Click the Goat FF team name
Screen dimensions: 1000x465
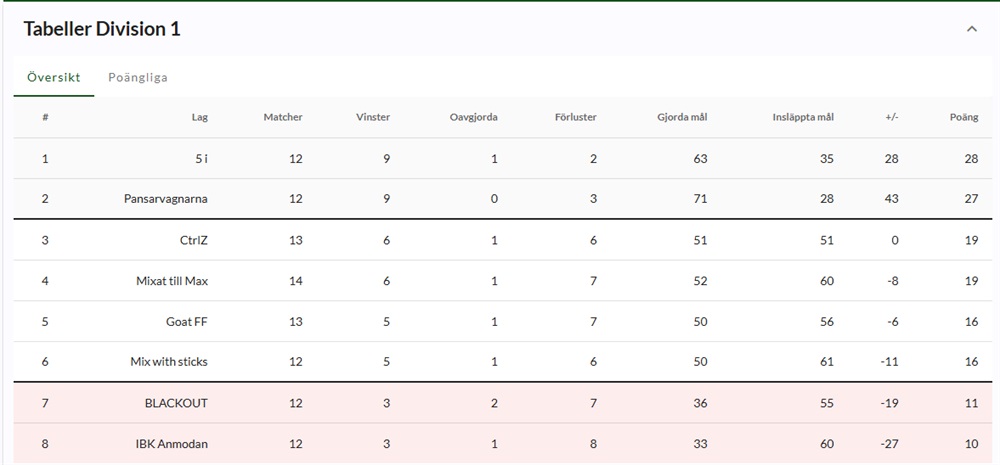(187, 322)
